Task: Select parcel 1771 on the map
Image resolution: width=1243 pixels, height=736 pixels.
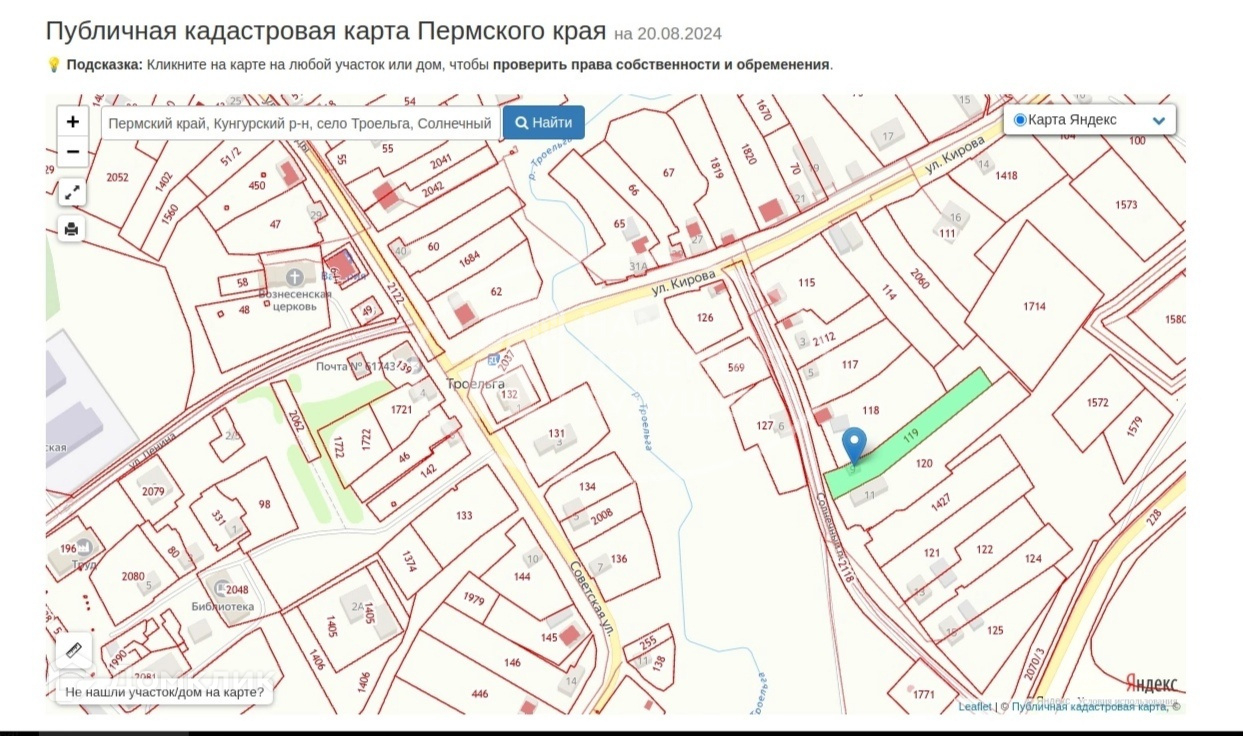Action: tap(923, 694)
